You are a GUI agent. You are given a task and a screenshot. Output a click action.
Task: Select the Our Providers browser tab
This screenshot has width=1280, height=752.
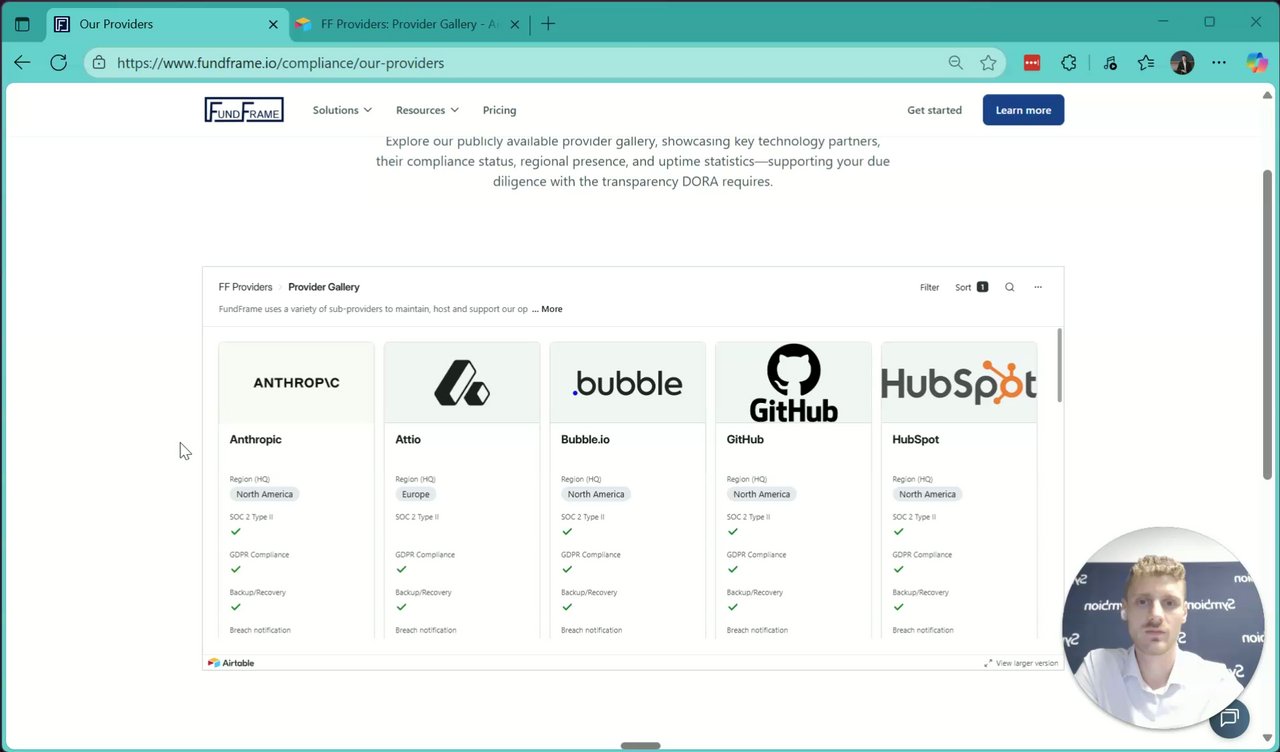point(166,24)
